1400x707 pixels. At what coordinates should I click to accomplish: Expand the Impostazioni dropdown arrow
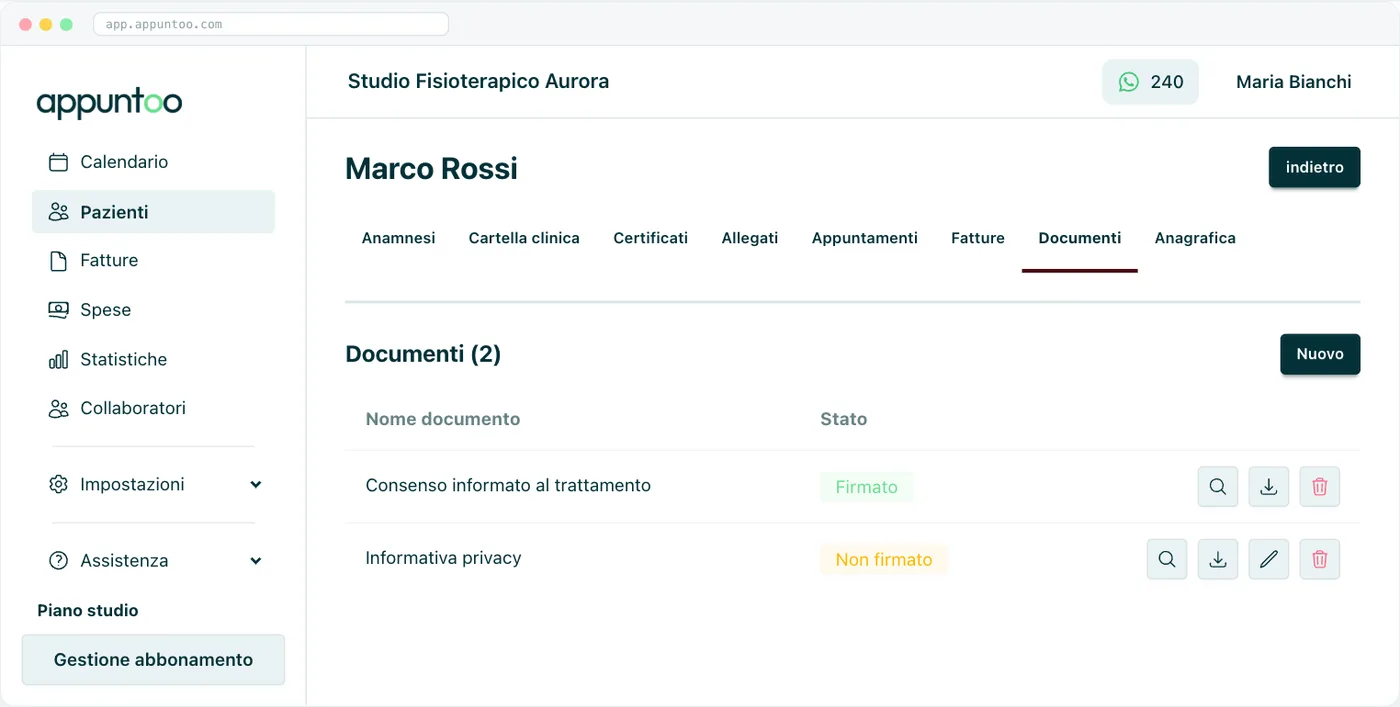click(256, 484)
